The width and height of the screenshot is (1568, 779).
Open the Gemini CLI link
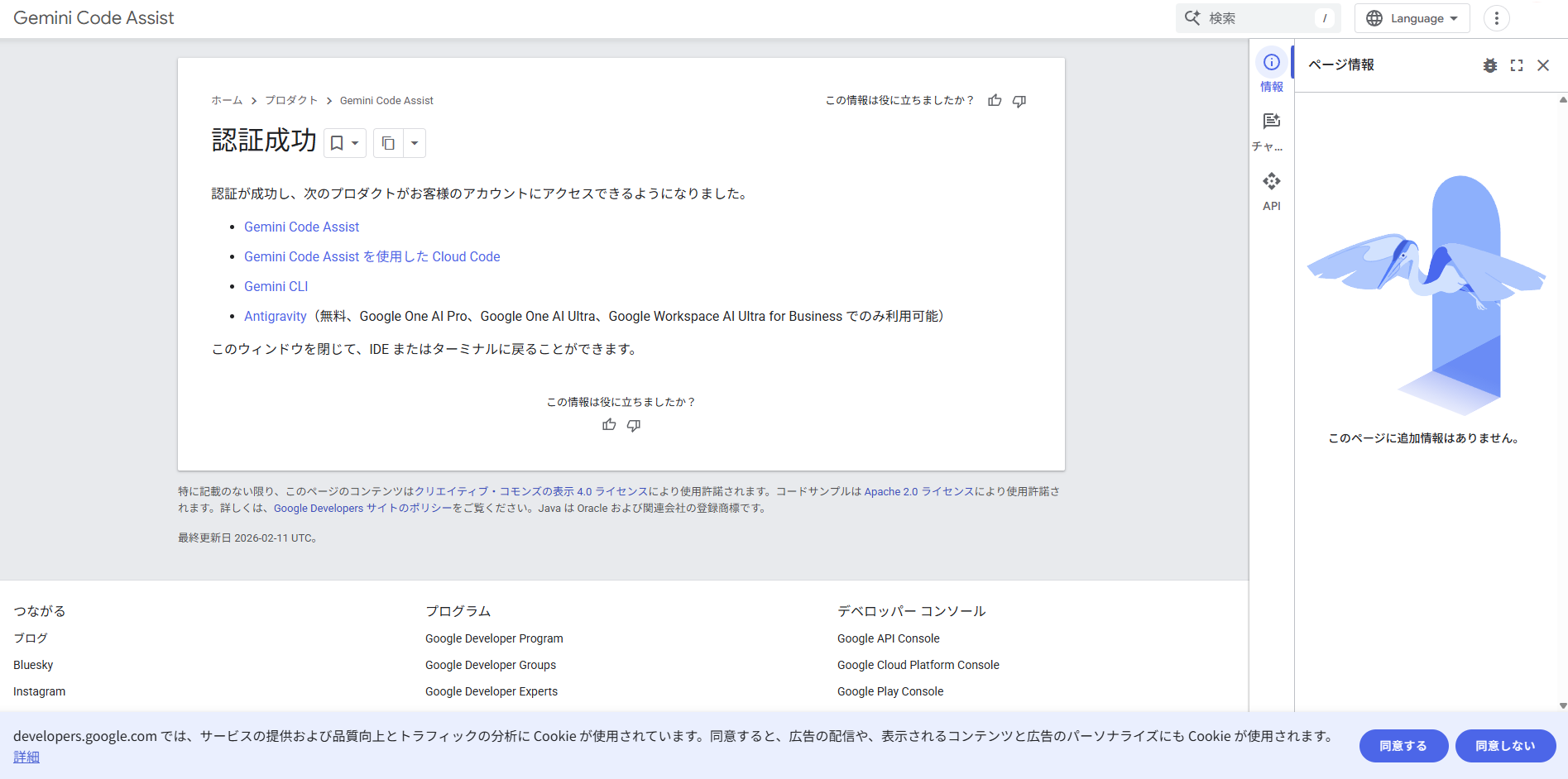(x=276, y=286)
